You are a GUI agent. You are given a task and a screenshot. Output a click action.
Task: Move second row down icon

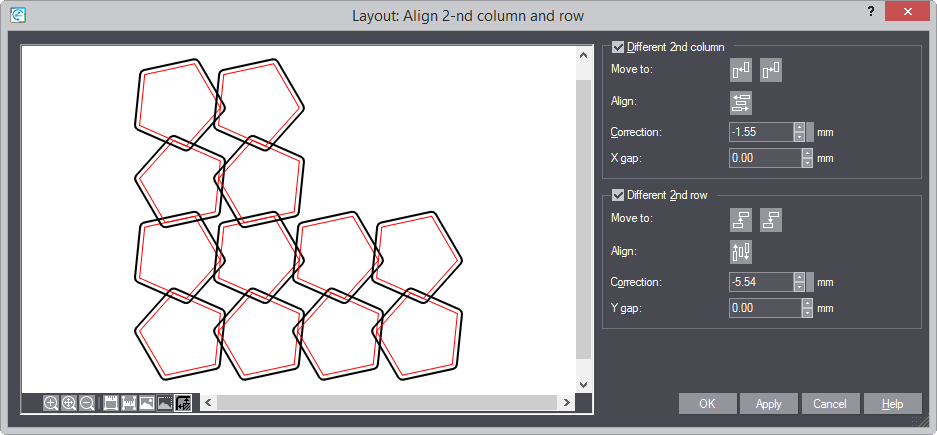pyautogui.click(x=771, y=220)
